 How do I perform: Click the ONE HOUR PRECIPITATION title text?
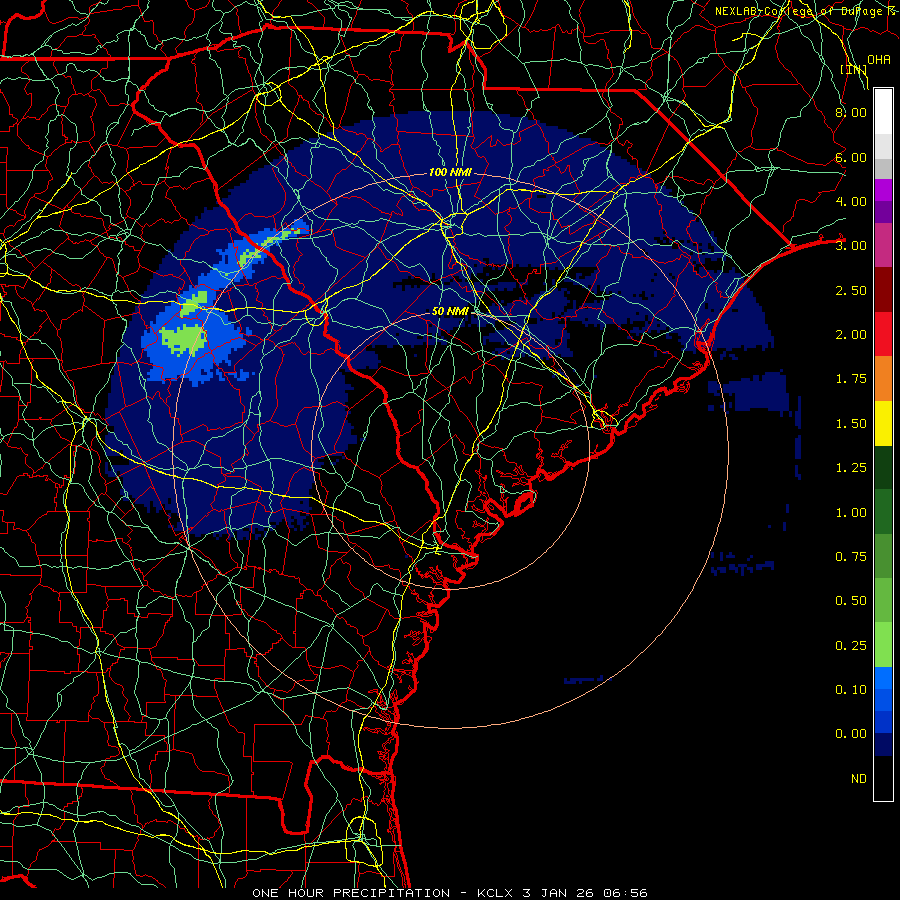pos(351,893)
